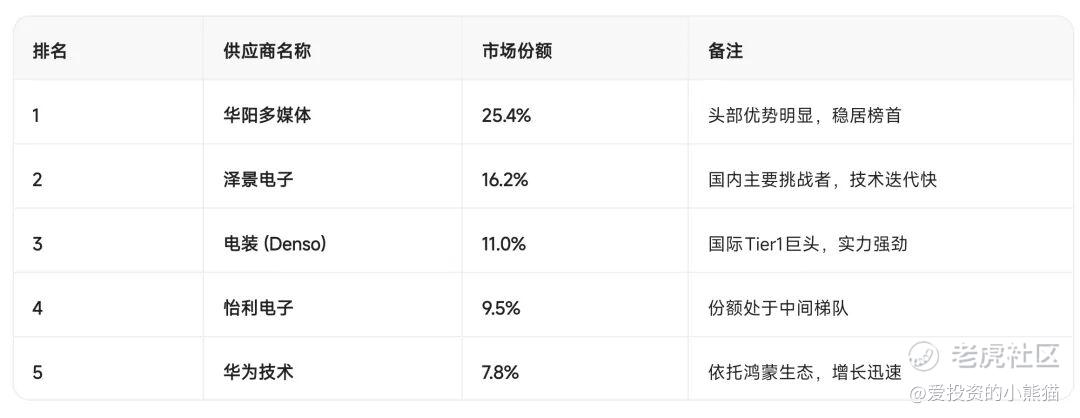Screen dimensions: 1080x418
Task: Click the 11.0% market share value
Action: [504, 244]
